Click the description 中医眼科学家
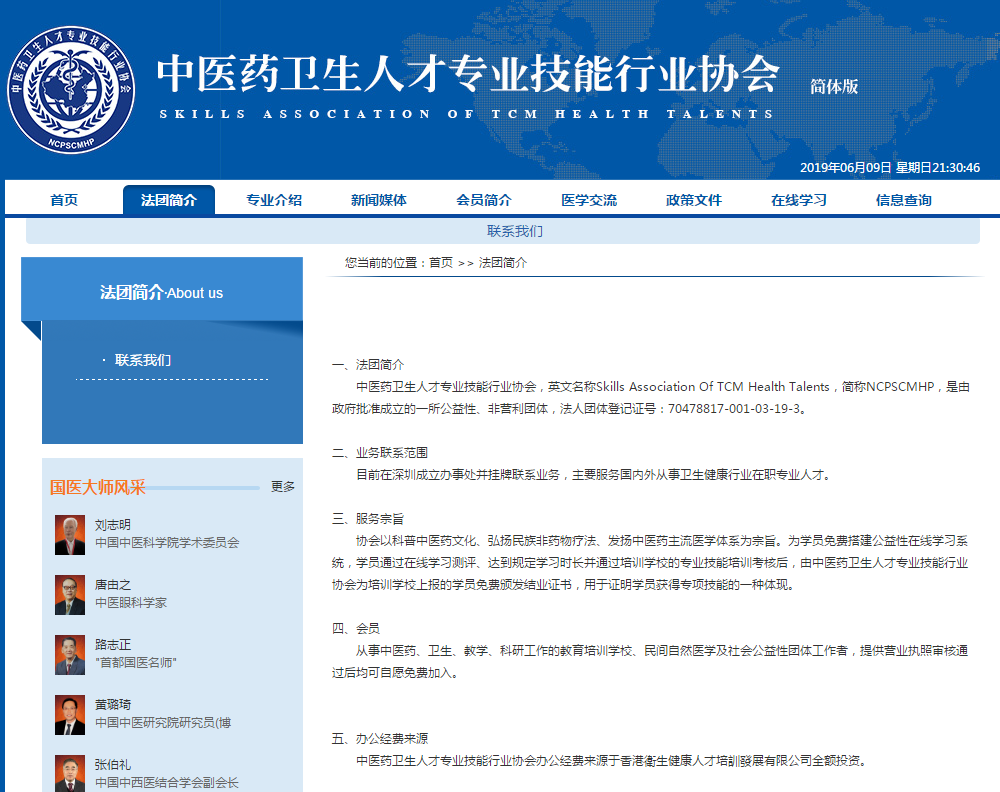The height and width of the screenshot is (792, 1000). click(x=131, y=603)
